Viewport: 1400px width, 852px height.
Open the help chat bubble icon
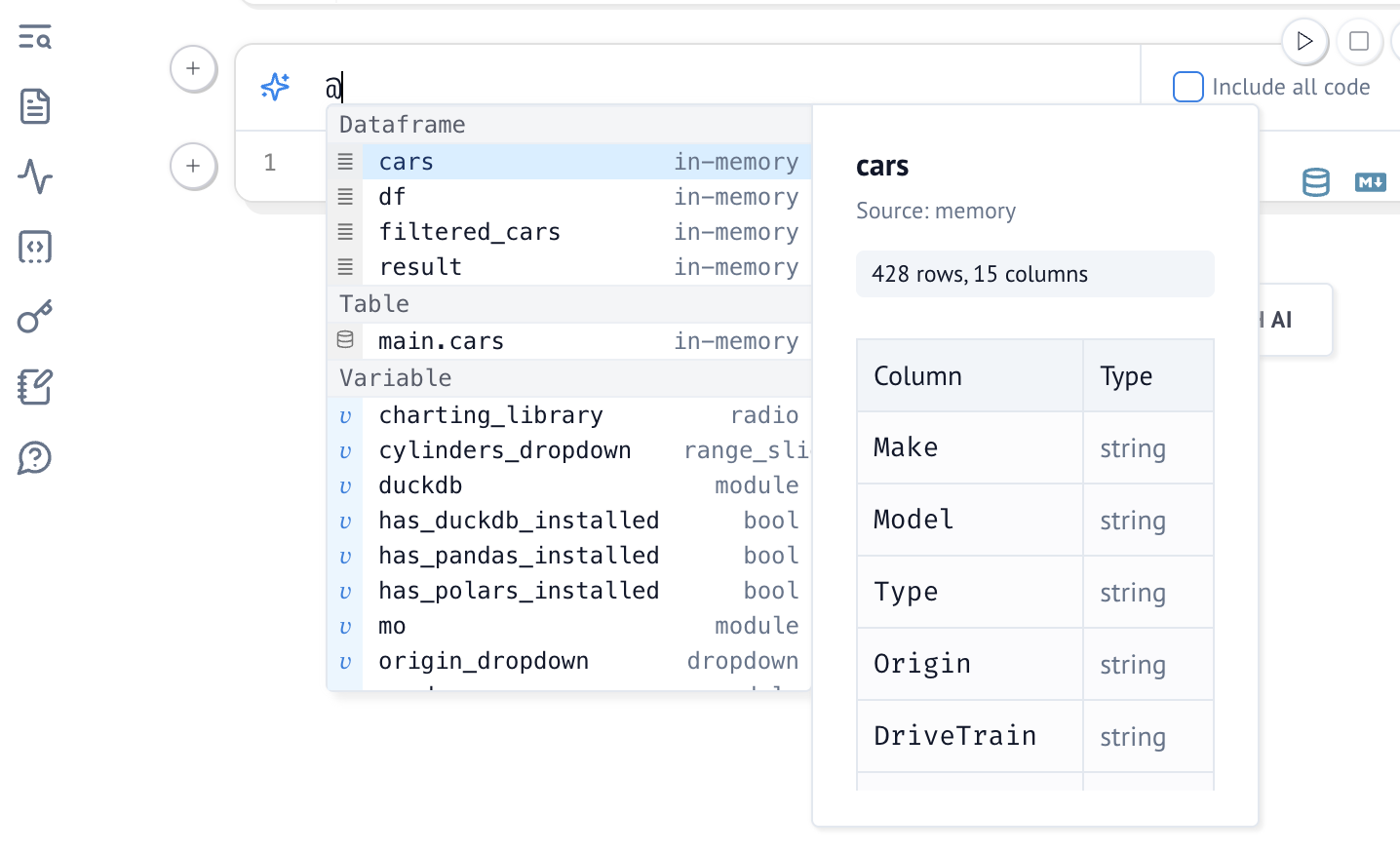point(35,457)
